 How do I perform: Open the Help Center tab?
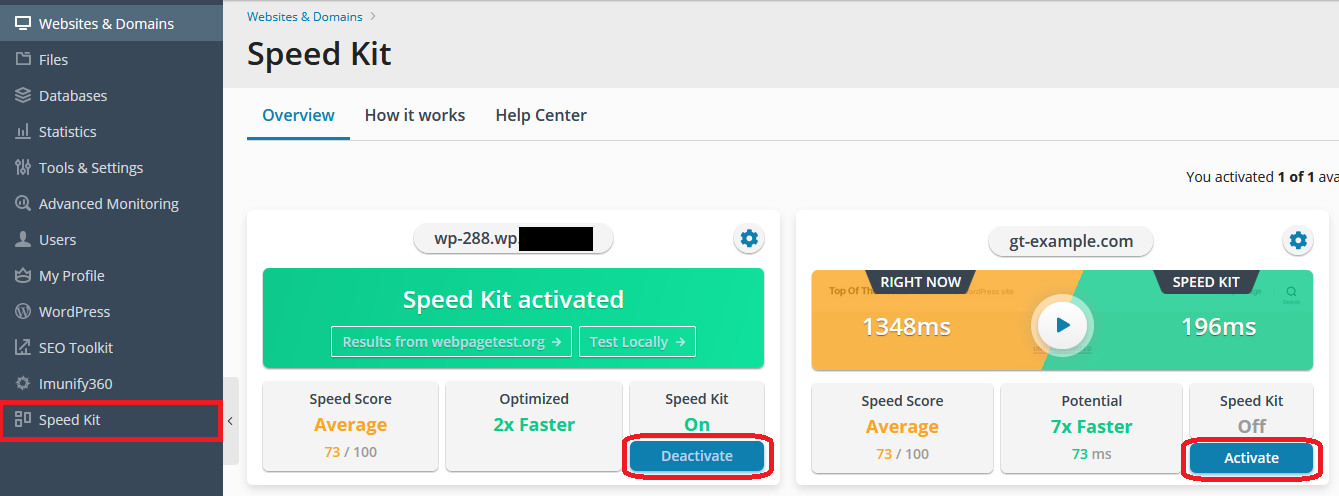click(541, 115)
